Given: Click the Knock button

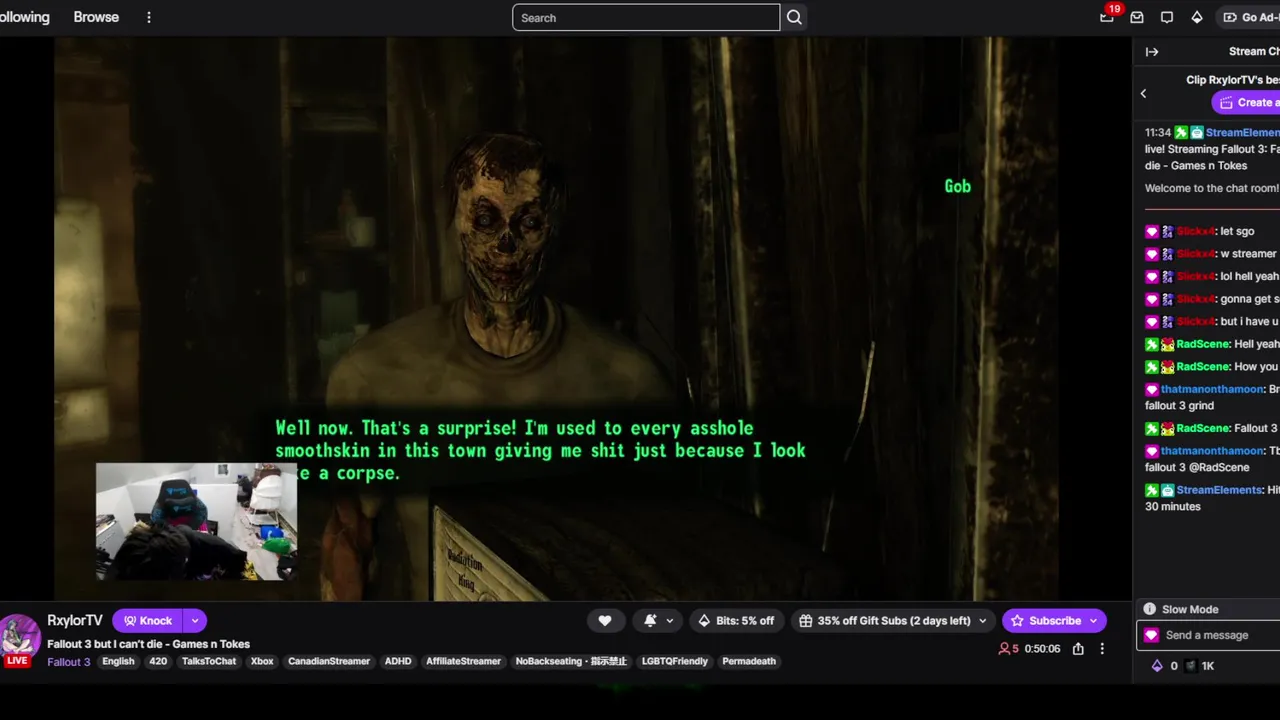Looking at the screenshot, I should tap(147, 620).
